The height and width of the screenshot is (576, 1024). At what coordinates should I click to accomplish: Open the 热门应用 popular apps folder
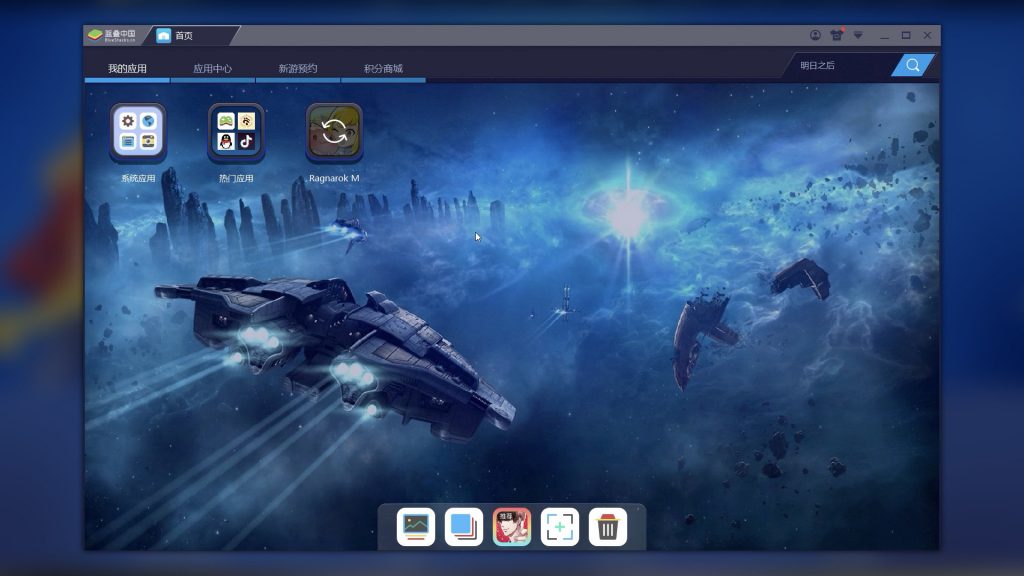[x=236, y=132]
